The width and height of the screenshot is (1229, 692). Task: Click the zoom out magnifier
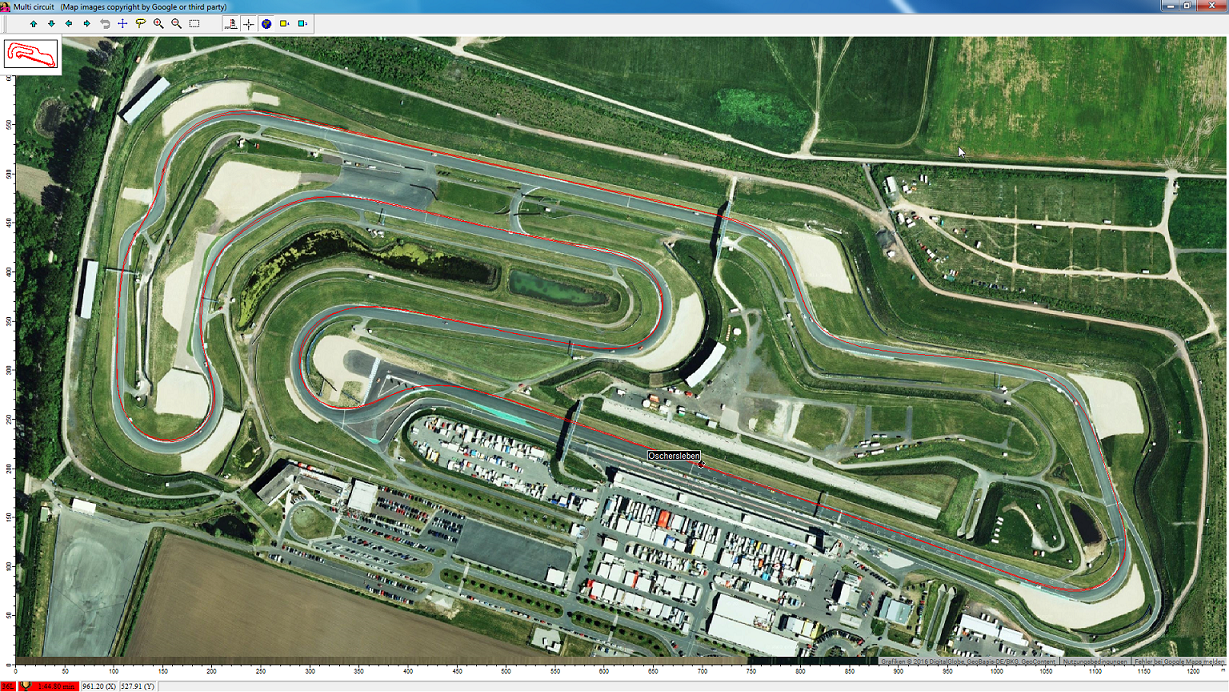tap(177, 23)
